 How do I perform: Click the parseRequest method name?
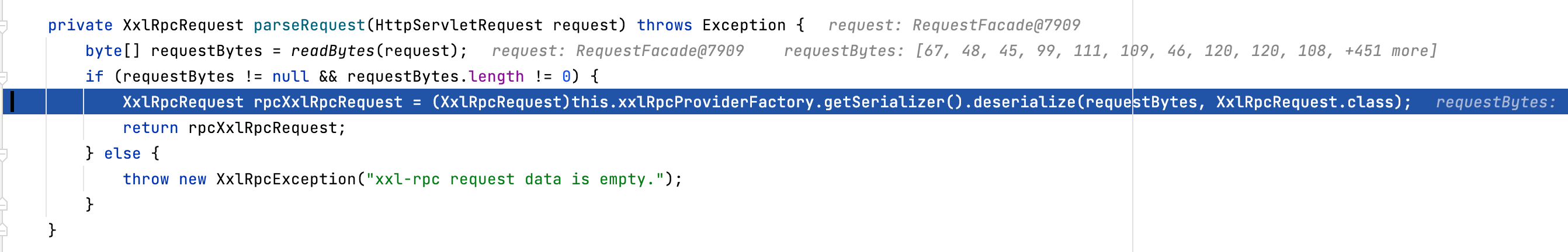pyautogui.click(x=308, y=26)
